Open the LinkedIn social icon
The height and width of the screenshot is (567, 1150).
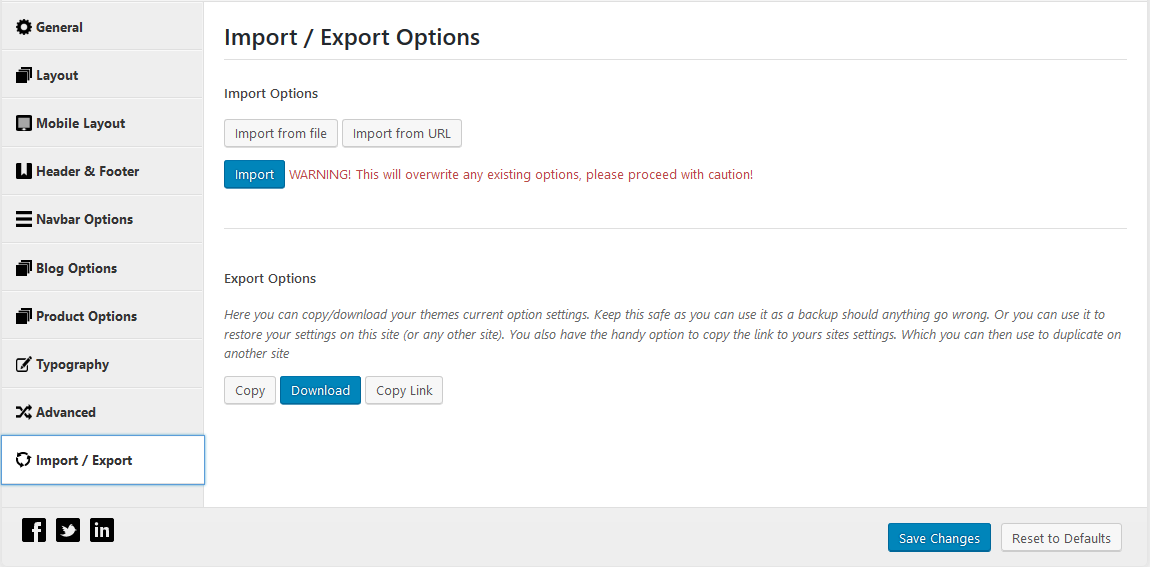102,530
